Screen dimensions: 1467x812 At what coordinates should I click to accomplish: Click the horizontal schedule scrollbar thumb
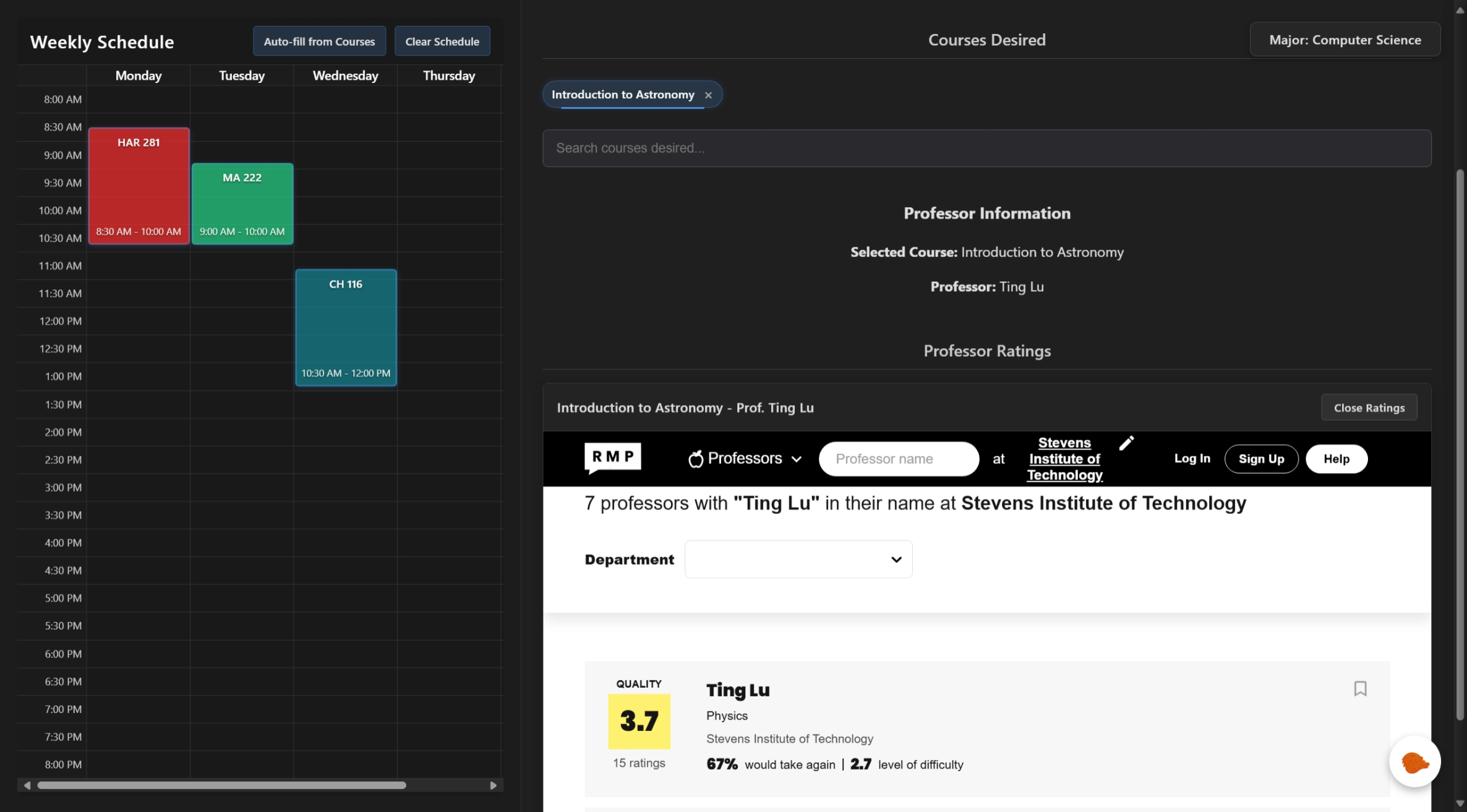pos(221,785)
